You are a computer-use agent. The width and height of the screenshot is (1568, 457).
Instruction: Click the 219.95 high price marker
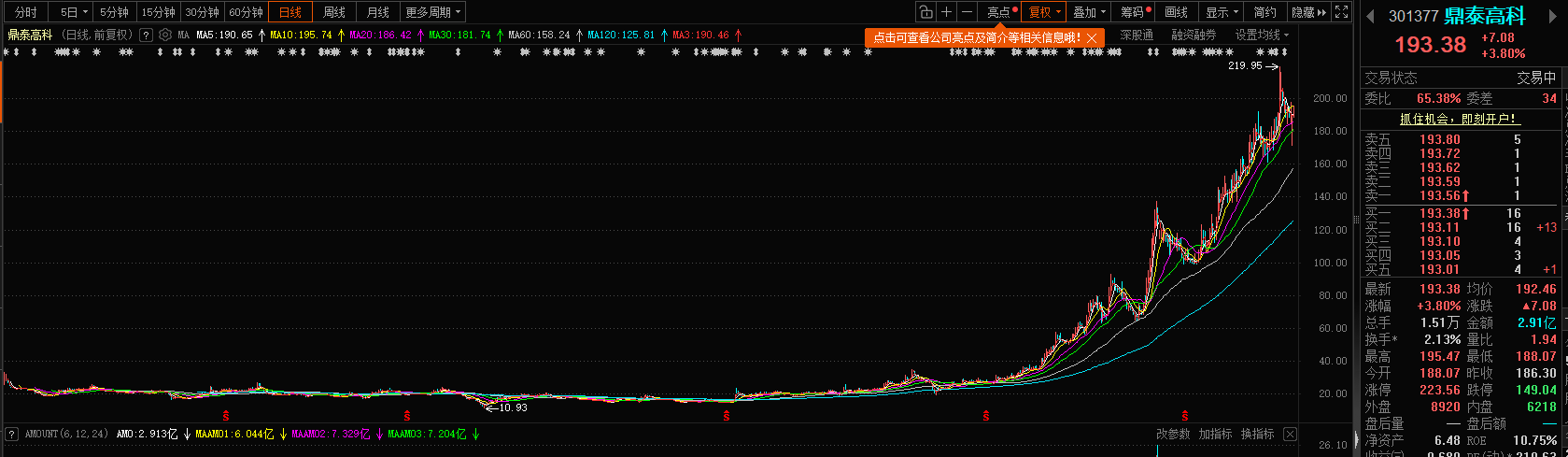(x=1244, y=65)
